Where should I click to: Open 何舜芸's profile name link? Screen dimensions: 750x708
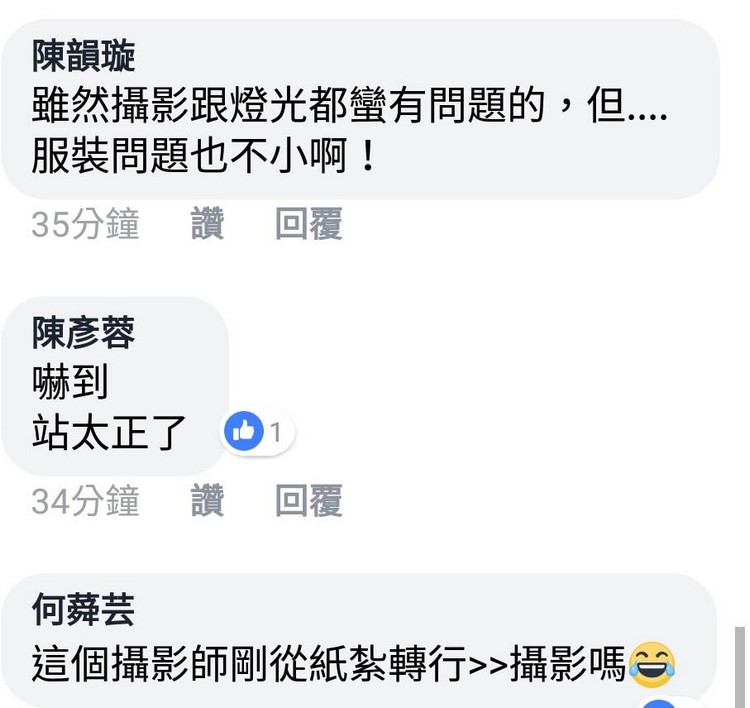coord(84,609)
